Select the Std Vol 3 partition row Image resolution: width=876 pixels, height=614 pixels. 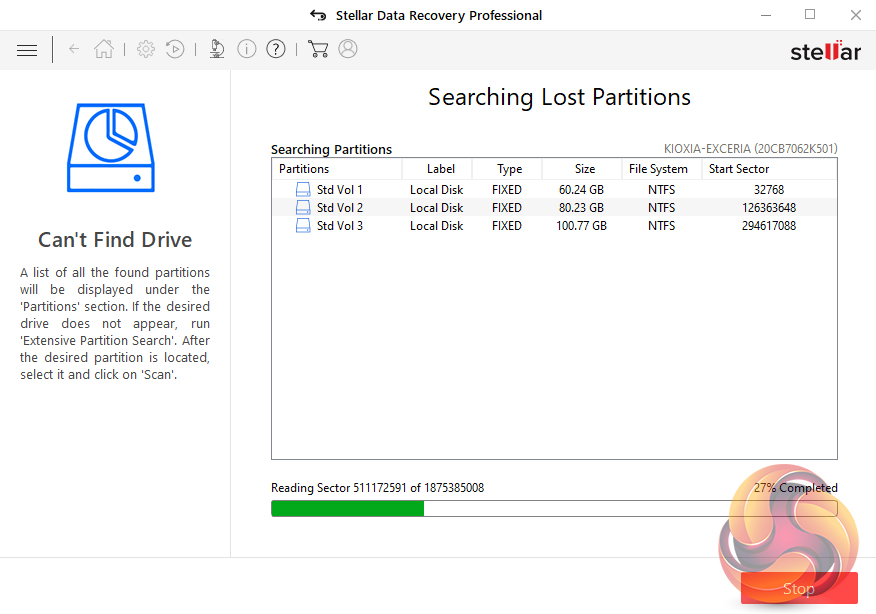[339, 226]
